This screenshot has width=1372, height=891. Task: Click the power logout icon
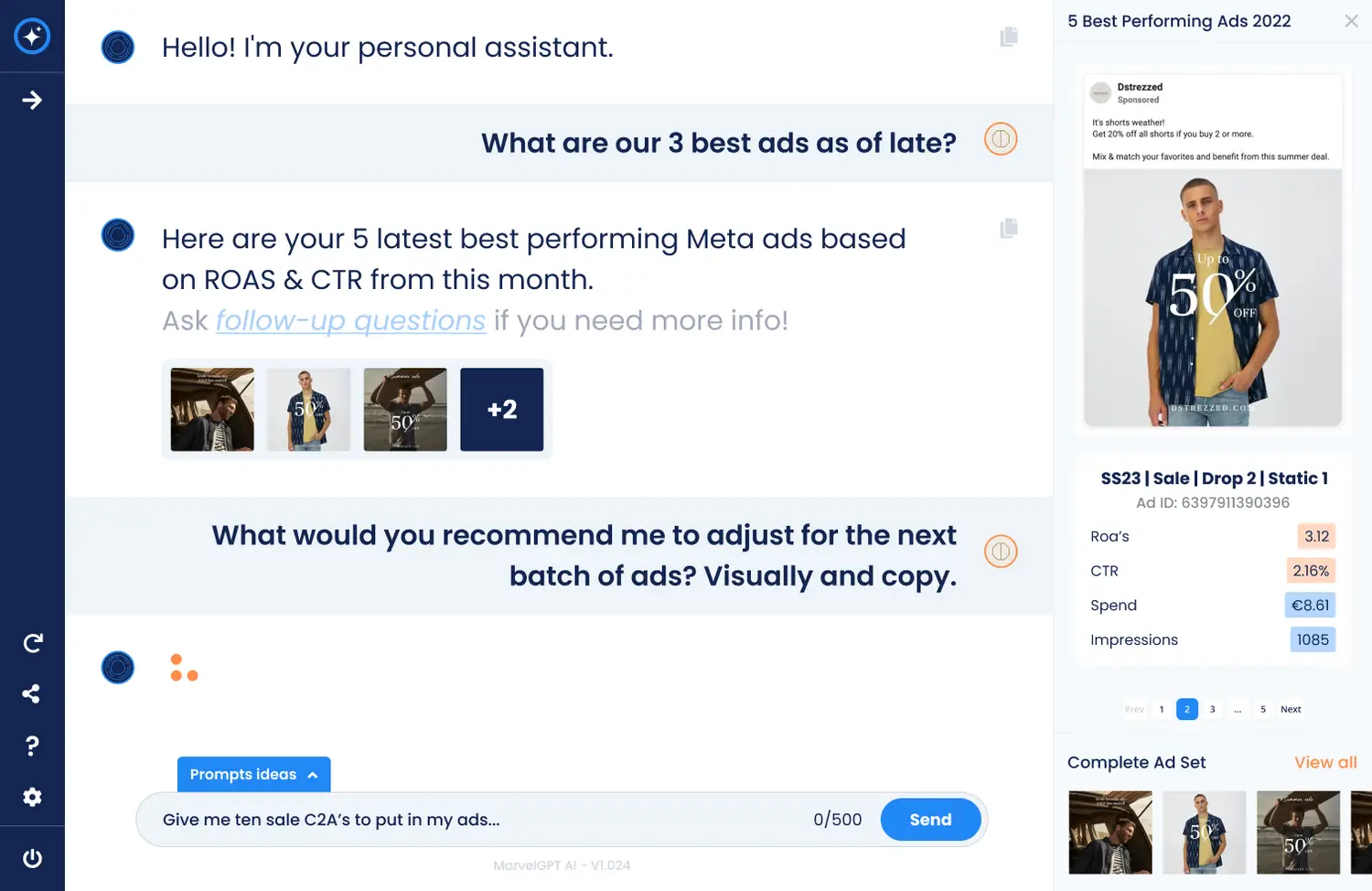[x=32, y=858]
